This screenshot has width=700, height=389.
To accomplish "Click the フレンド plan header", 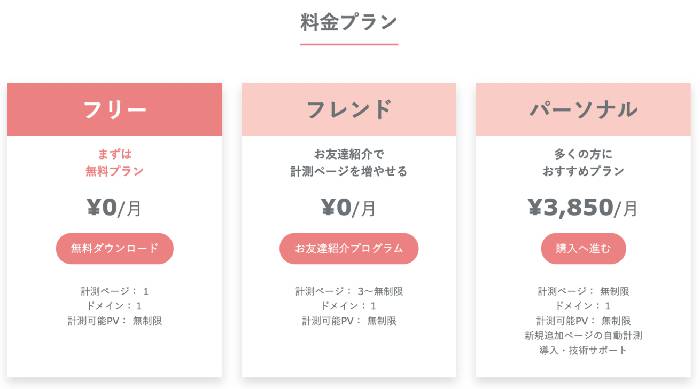I will click(349, 109).
